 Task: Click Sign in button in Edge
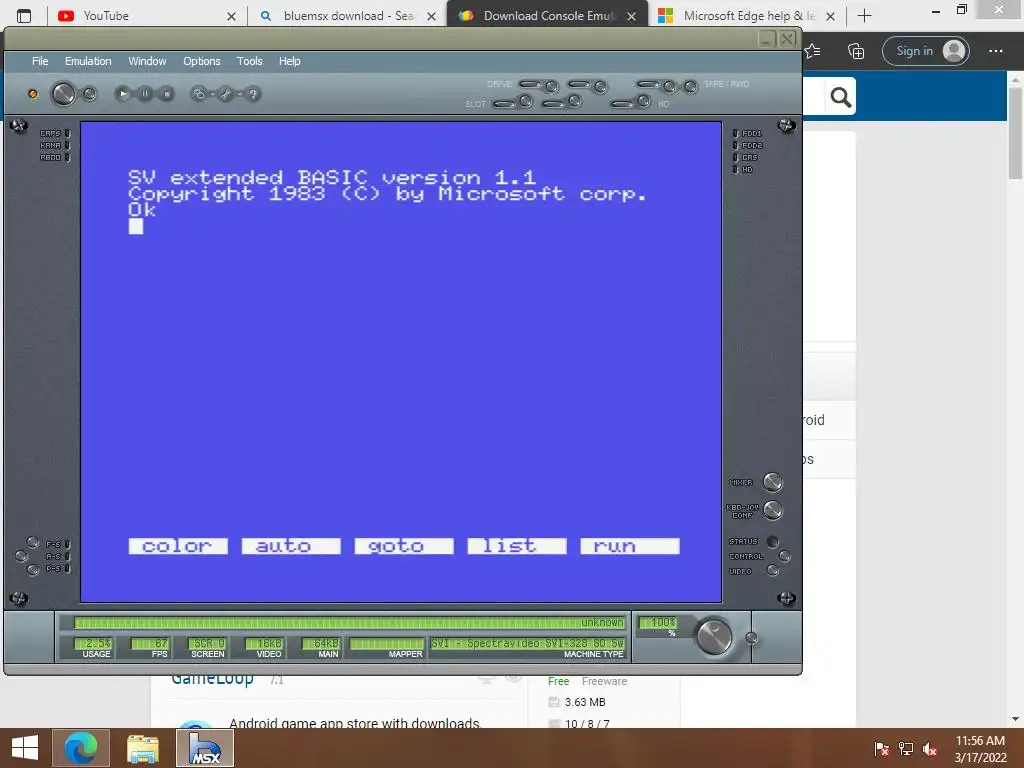[926, 51]
